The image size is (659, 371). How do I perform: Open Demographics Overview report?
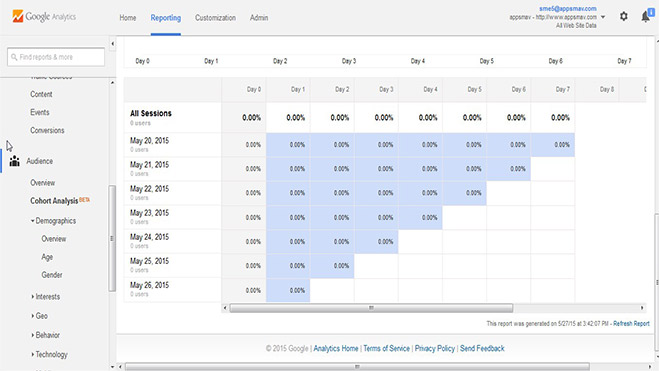click(x=53, y=239)
